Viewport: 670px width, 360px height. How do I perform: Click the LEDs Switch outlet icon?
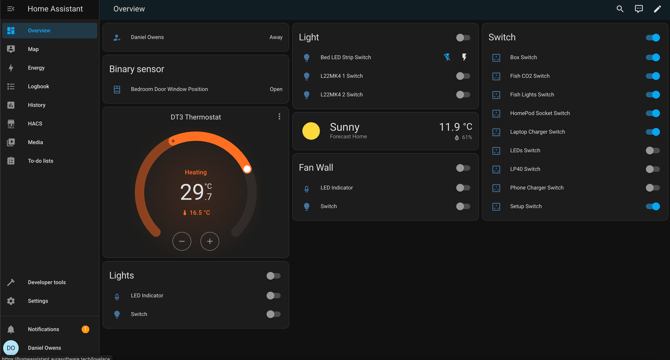tap(496, 151)
